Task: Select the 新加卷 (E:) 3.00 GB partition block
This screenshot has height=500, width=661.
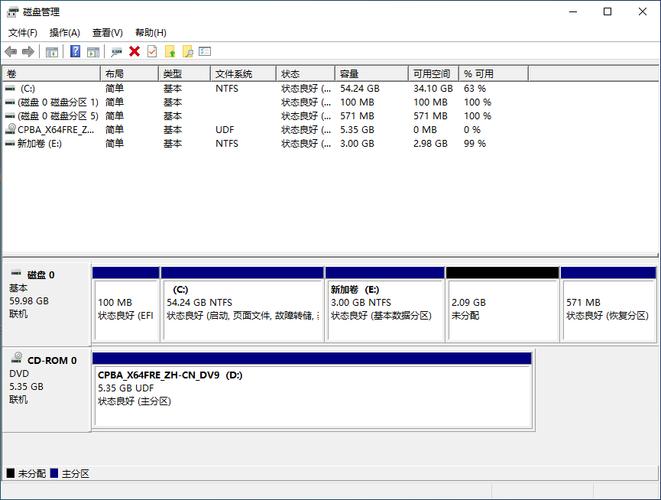Action: coord(385,304)
